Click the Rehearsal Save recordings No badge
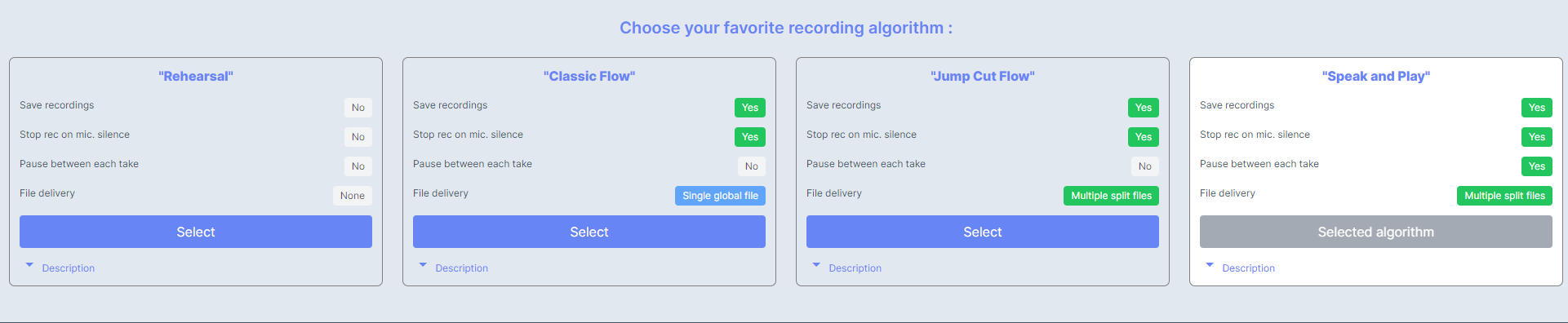 tap(358, 108)
